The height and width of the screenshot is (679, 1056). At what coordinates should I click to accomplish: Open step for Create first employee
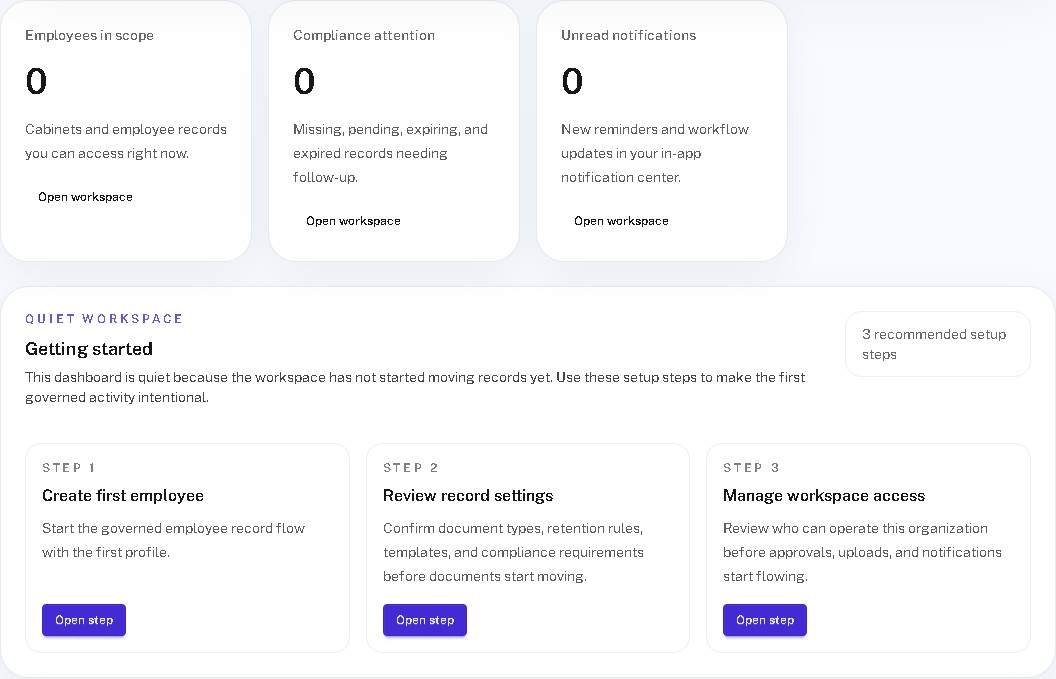[x=83, y=620]
